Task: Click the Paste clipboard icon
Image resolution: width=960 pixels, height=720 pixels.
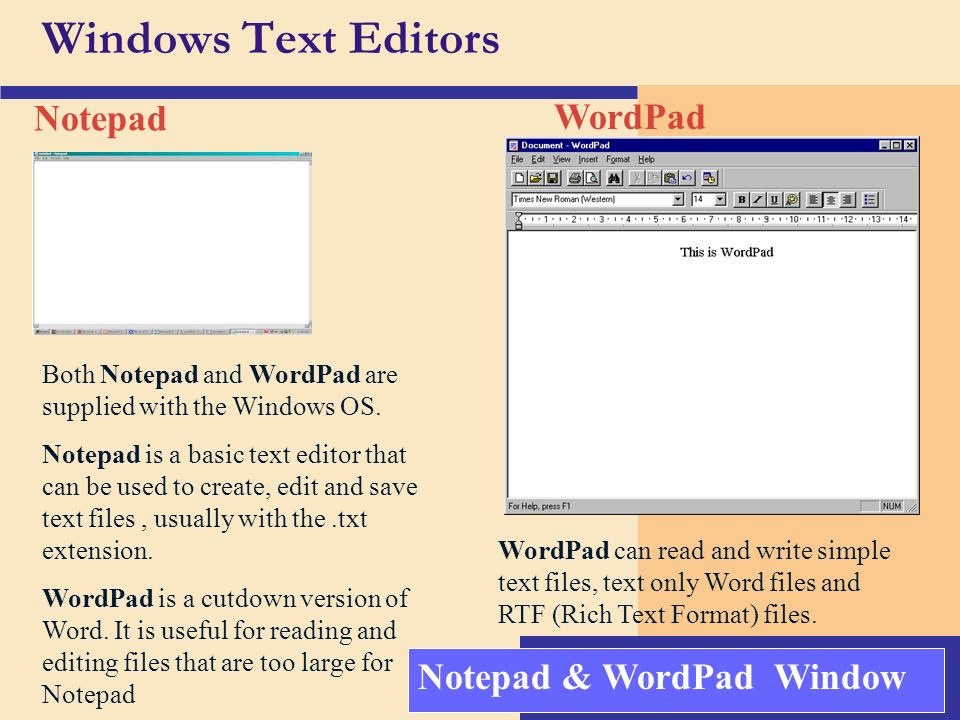Action: [670, 178]
